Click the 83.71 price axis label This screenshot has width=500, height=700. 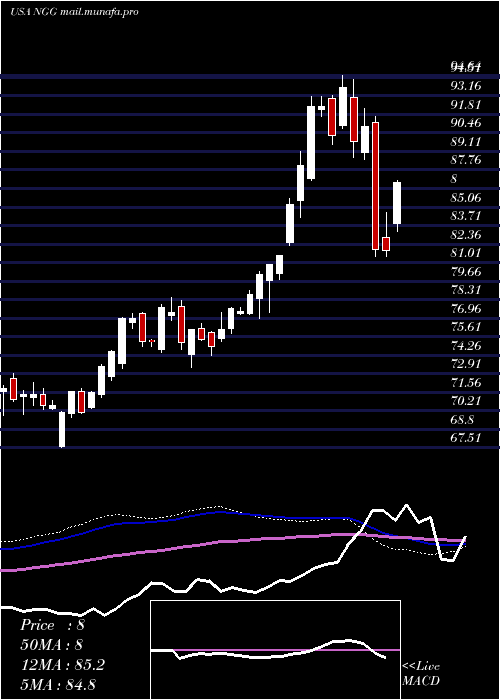(466, 216)
